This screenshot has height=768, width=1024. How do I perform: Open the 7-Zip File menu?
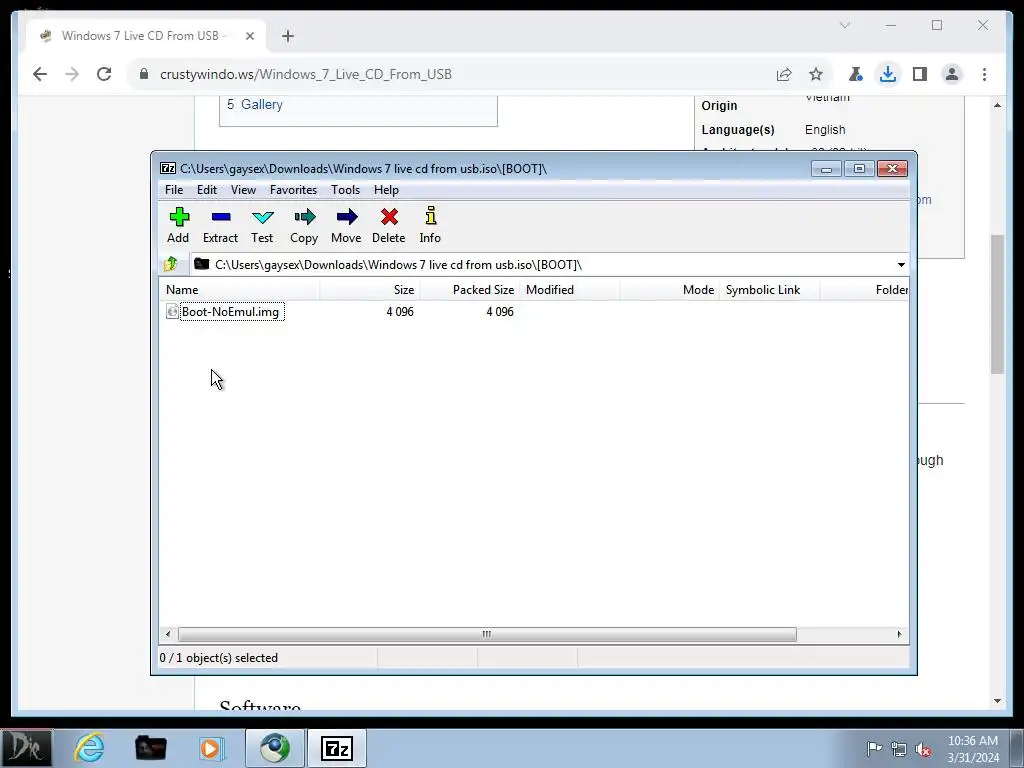click(x=174, y=189)
